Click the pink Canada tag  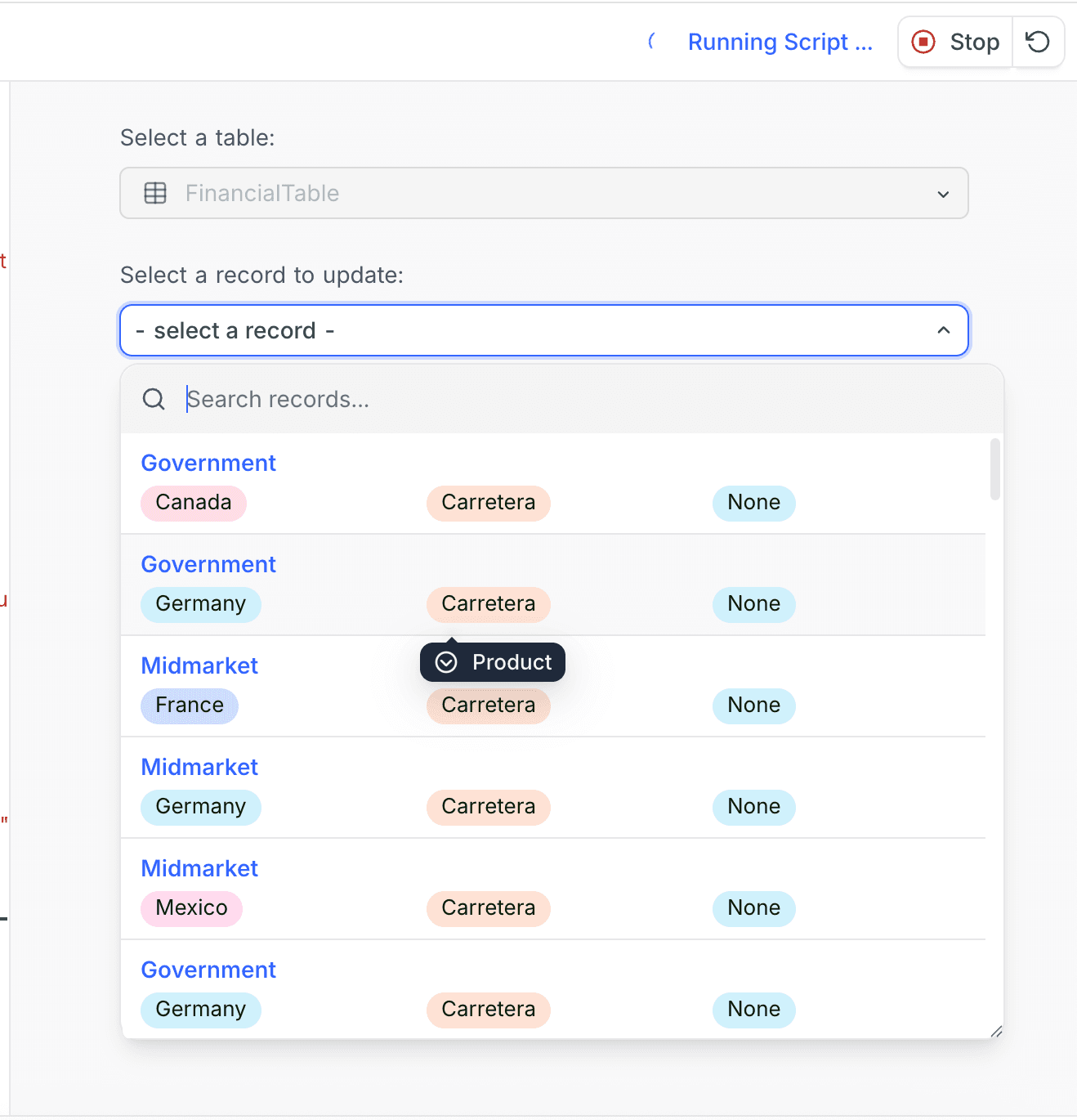tap(193, 503)
